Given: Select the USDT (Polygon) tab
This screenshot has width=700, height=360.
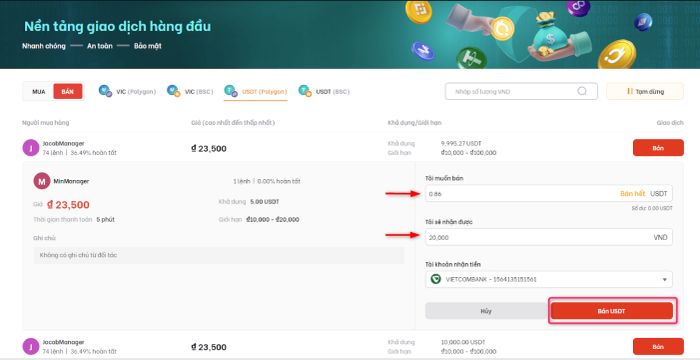Looking at the screenshot, I should [x=256, y=92].
